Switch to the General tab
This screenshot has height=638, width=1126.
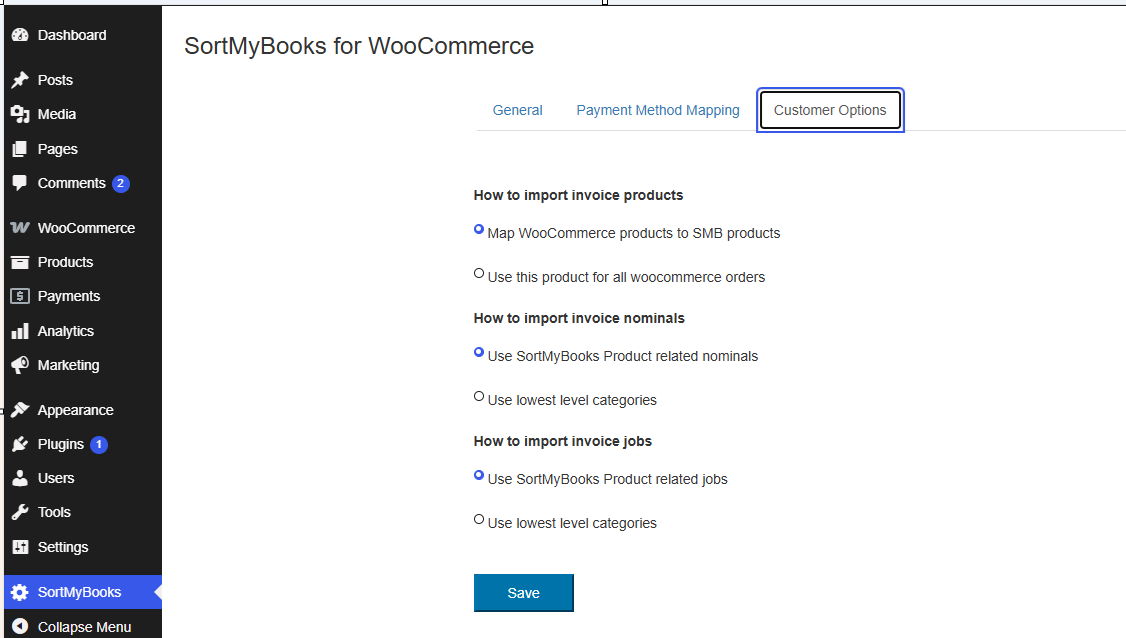click(x=517, y=110)
